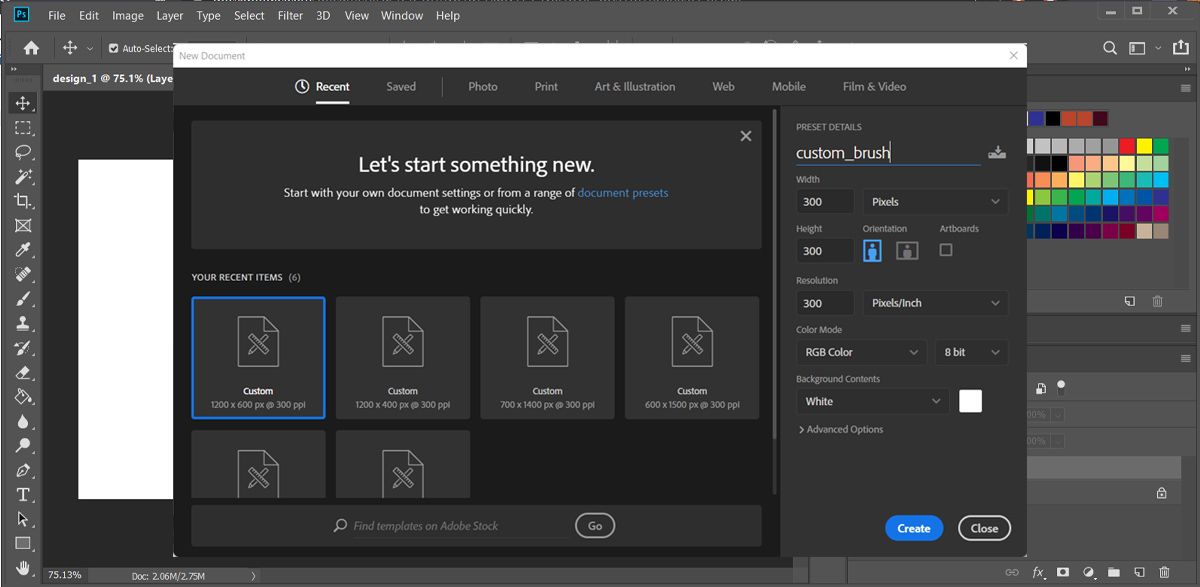Open Photoshop search magnifier icon
This screenshot has height=587, width=1200.
(x=1110, y=48)
